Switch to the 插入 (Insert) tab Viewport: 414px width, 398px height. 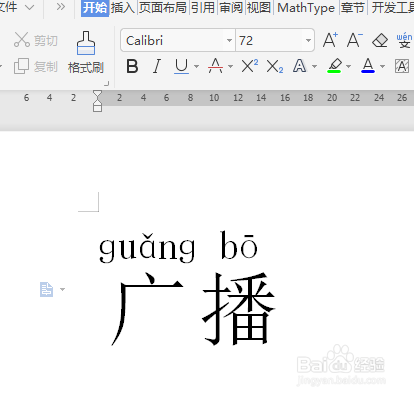[123, 8]
